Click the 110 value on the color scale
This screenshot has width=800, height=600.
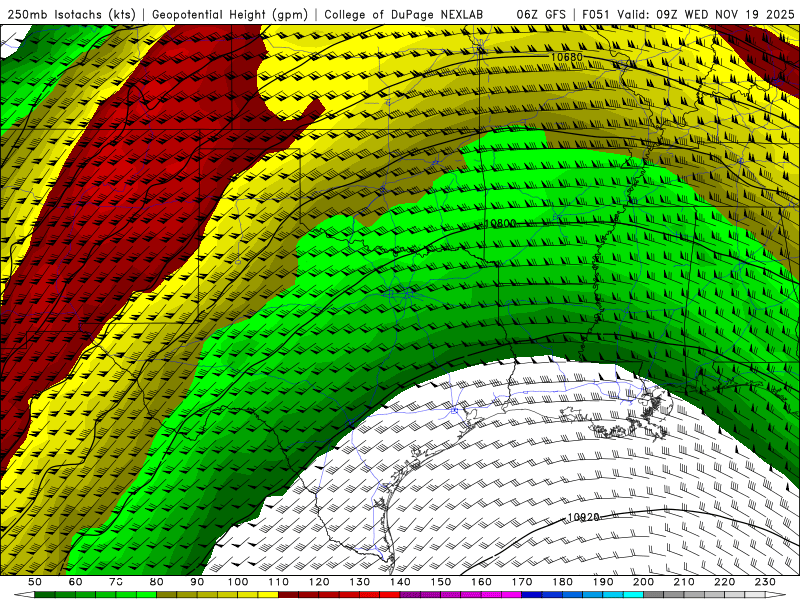[279, 582]
